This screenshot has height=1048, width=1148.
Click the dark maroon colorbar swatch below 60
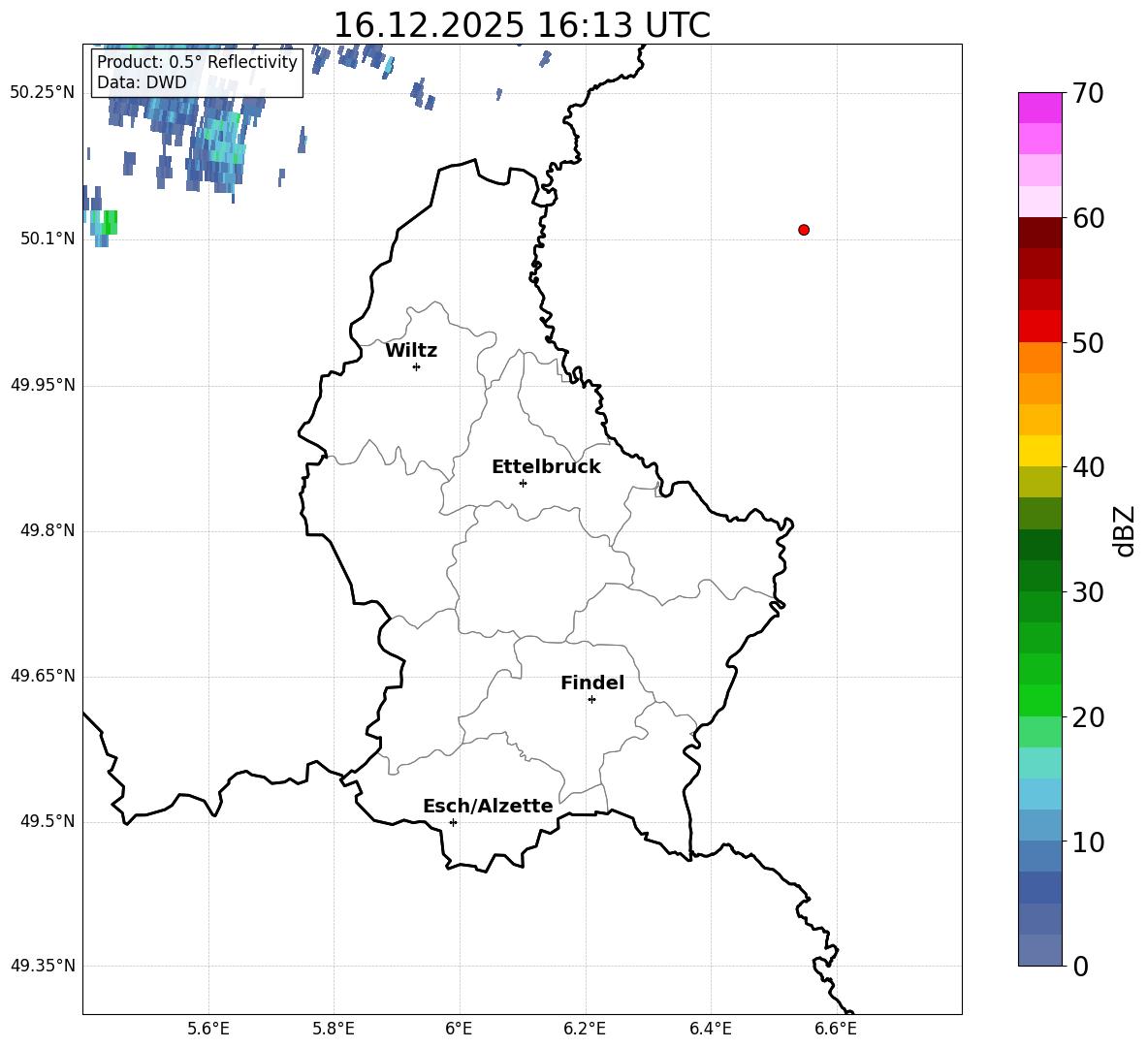pos(1040,233)
